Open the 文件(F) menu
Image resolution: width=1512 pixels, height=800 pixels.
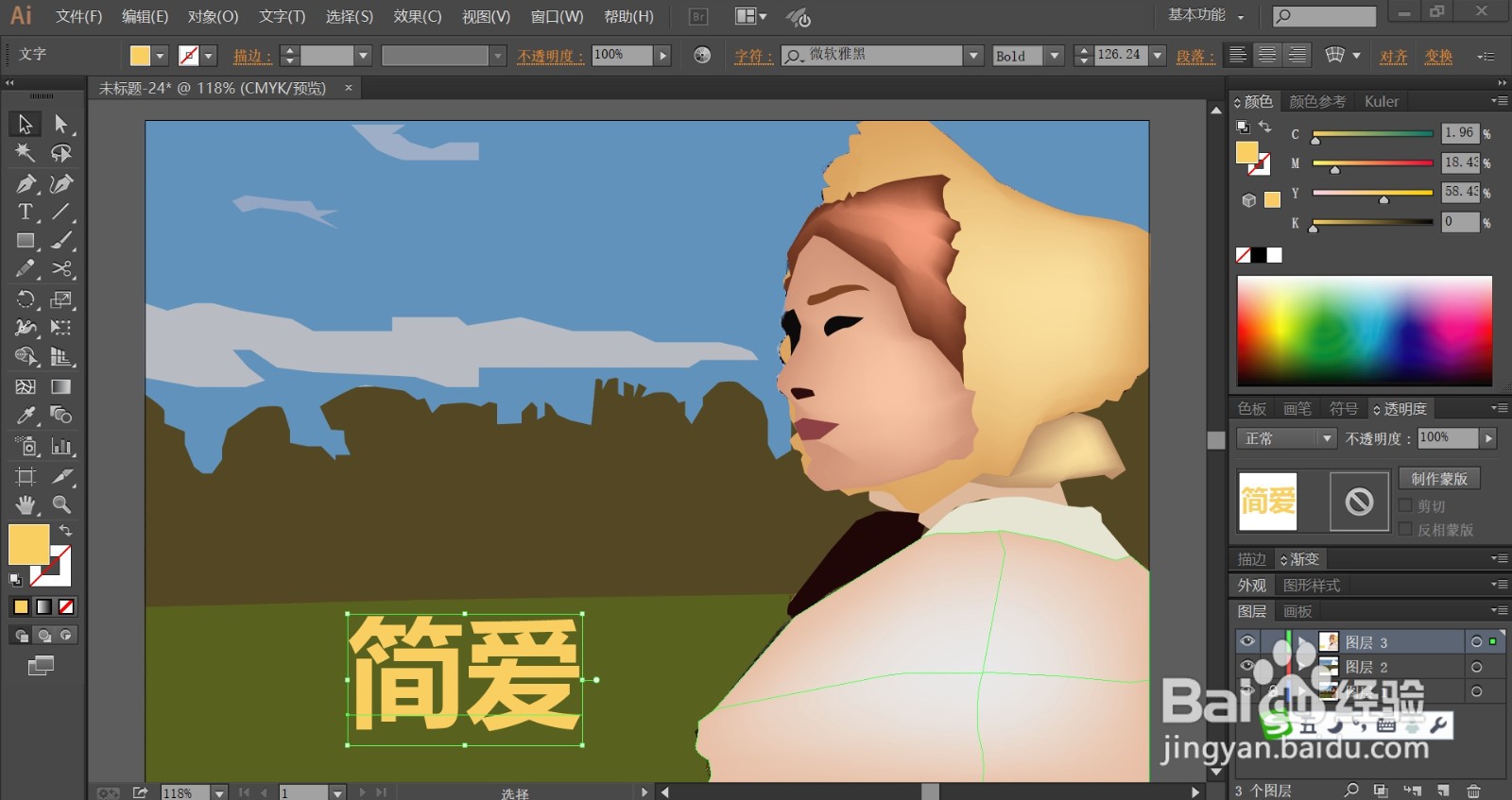(x=78, y=16)
